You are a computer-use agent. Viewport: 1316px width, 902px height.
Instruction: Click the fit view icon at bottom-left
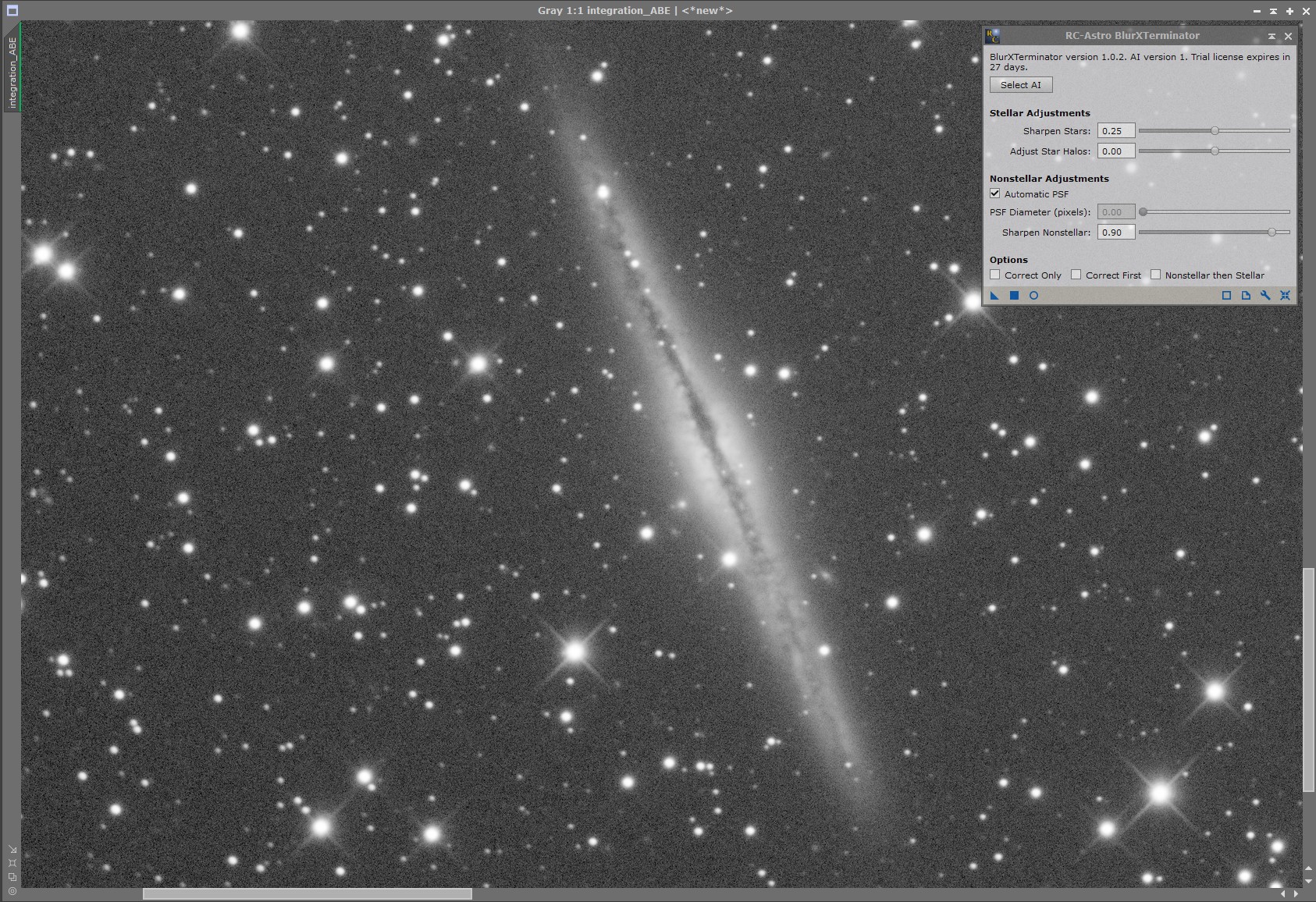[x=12, y=863]
